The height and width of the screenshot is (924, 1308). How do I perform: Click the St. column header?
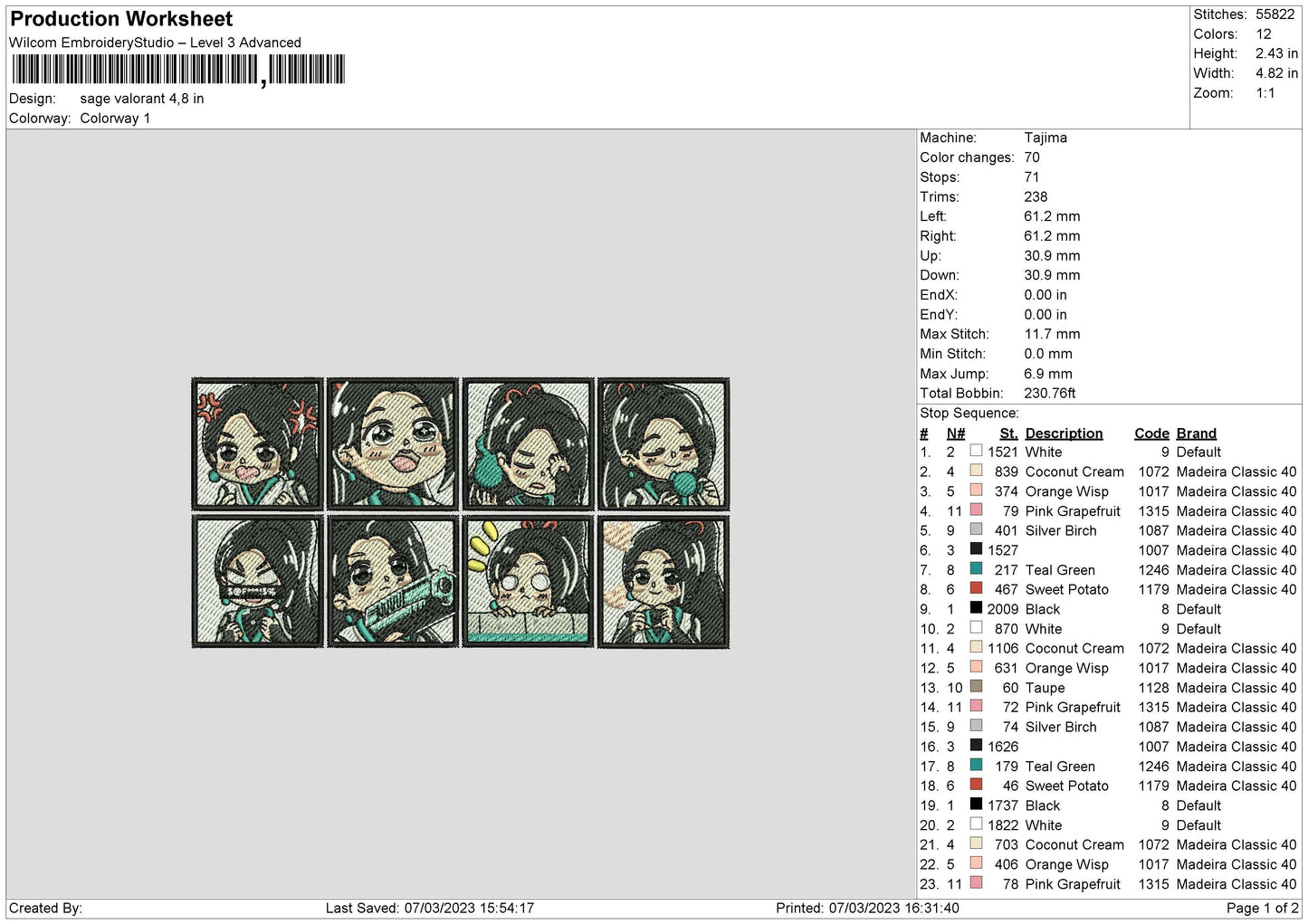coord(1008,433)
